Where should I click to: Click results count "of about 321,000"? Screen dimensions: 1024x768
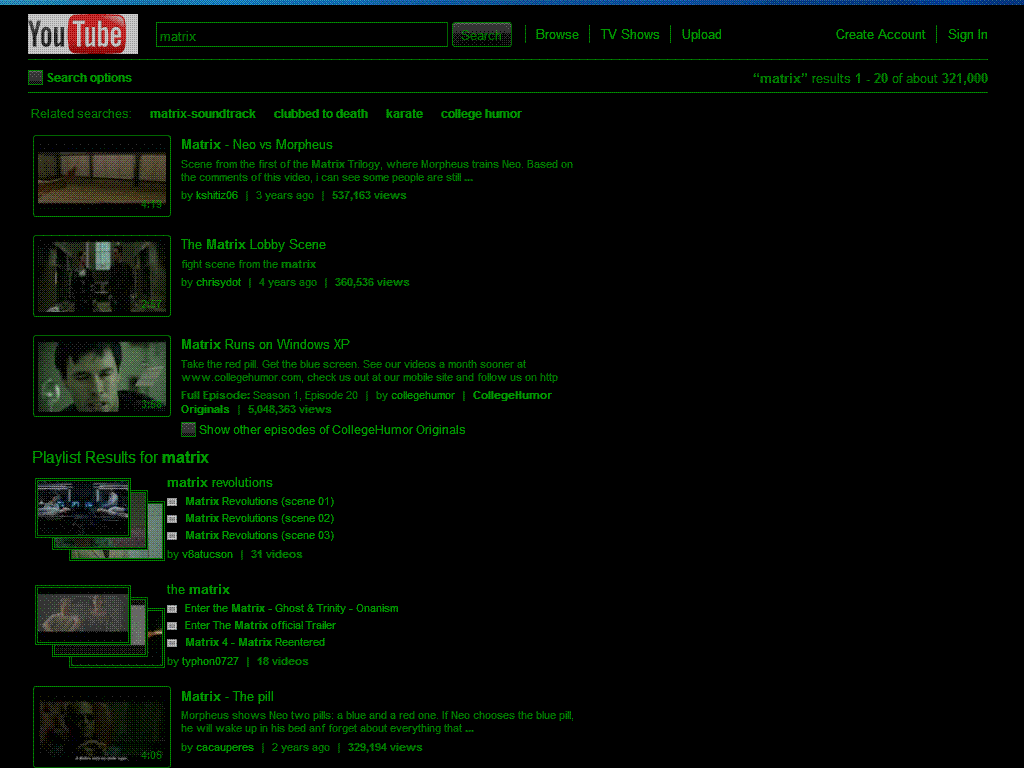coord(940,78)
